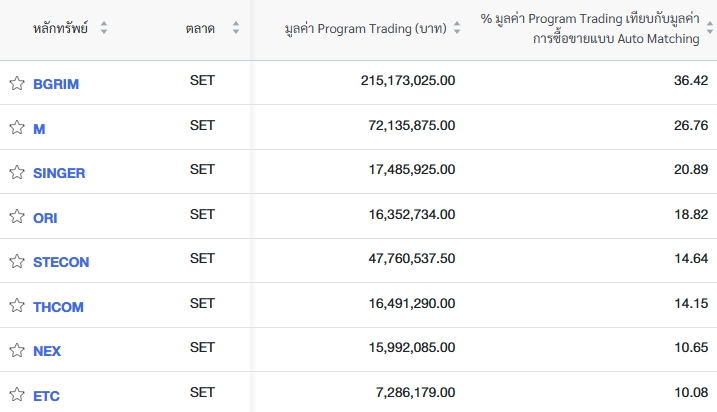Click percentage 18.82 for ORI
The width and height of the screenshot is (717, 412).
tap(691, 214)
